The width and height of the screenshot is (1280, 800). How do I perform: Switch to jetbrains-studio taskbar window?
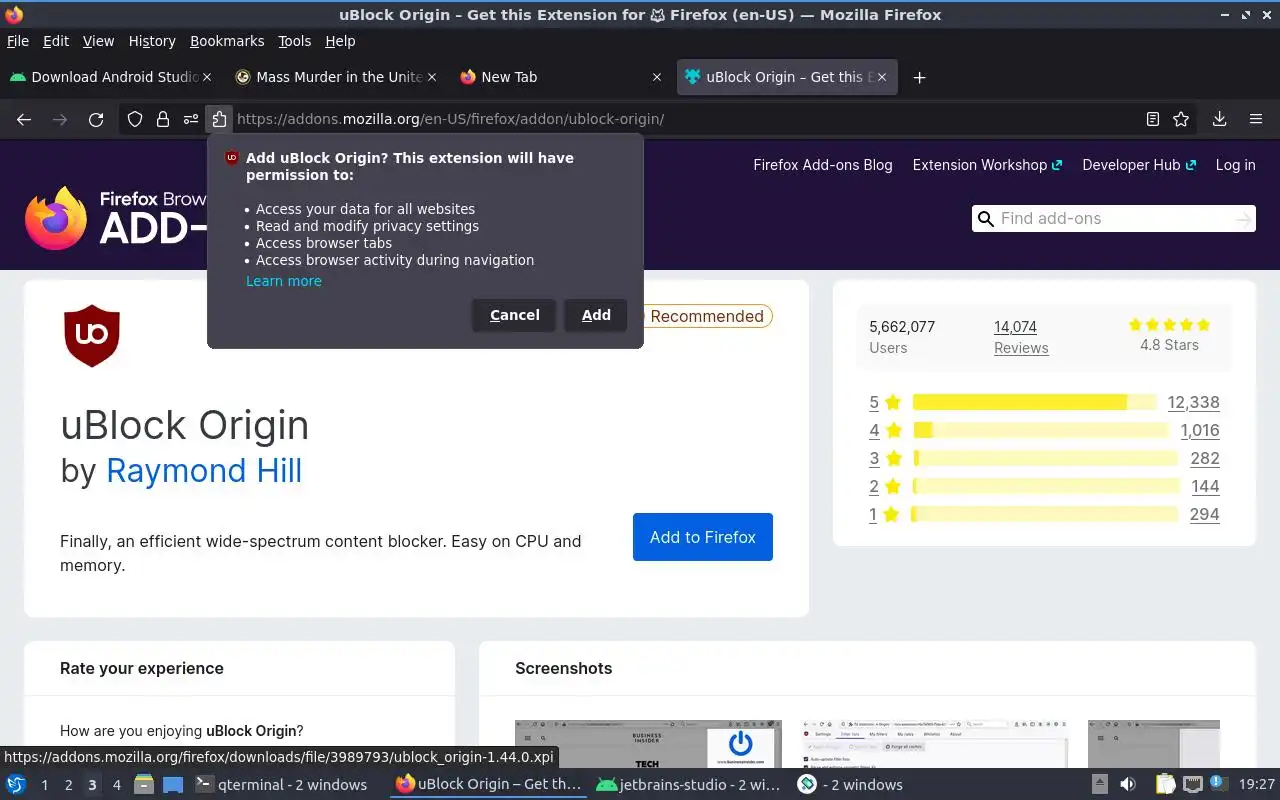click(x=687, y=785)
